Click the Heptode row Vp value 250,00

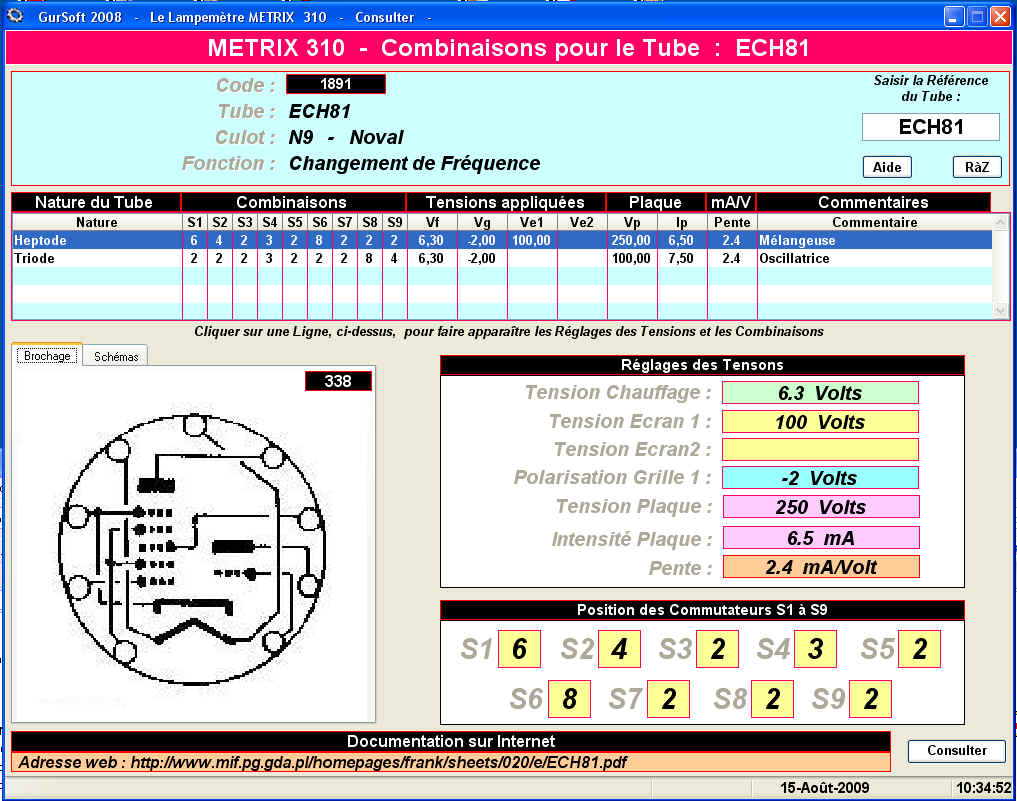coord(630,240)
